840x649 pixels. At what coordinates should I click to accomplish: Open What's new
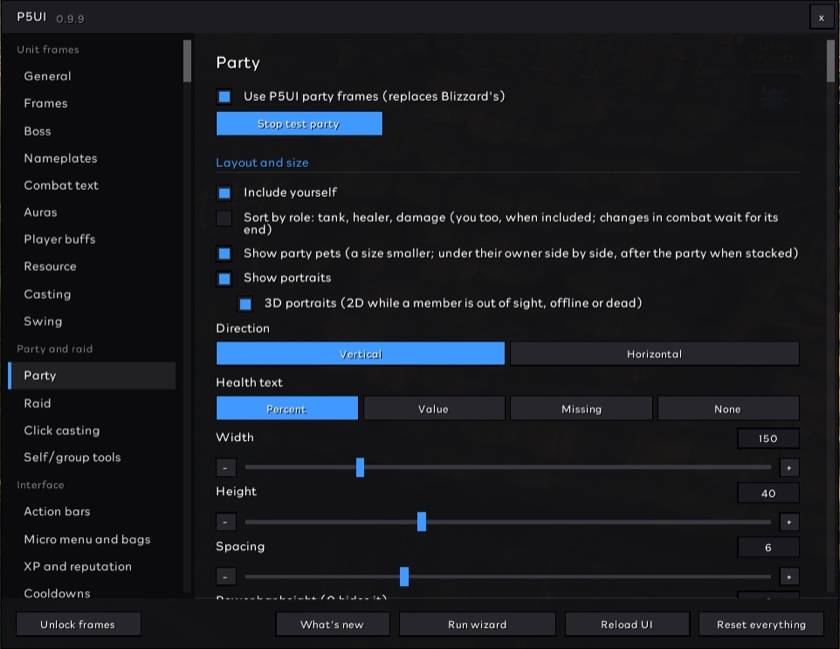pyautogui.click(x=332, y=624)
